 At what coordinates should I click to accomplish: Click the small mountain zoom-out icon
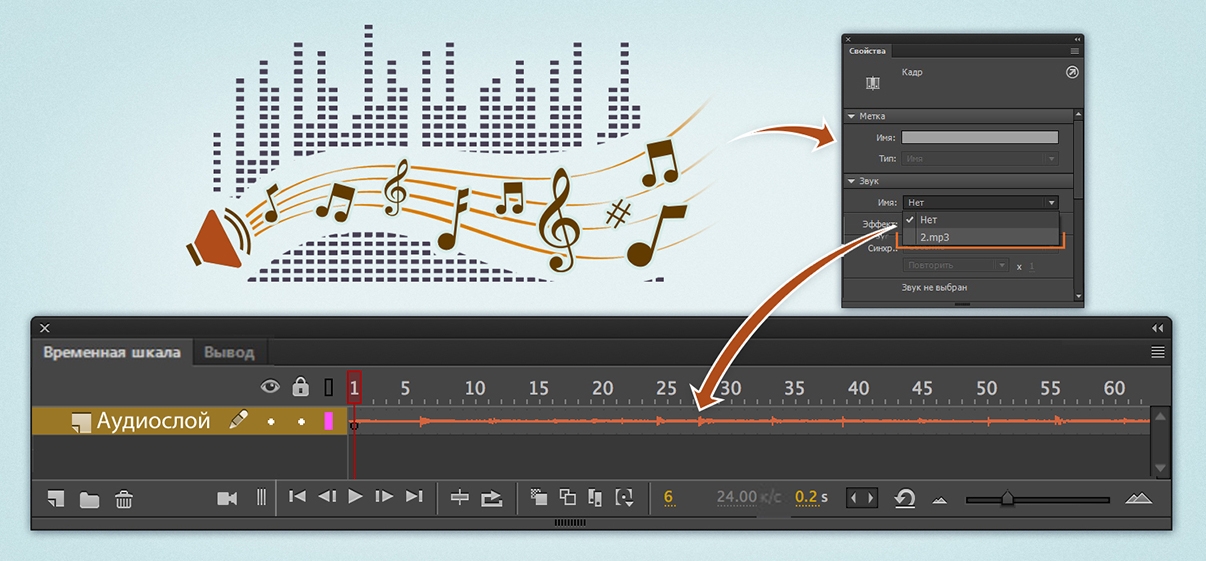(939, 499)
